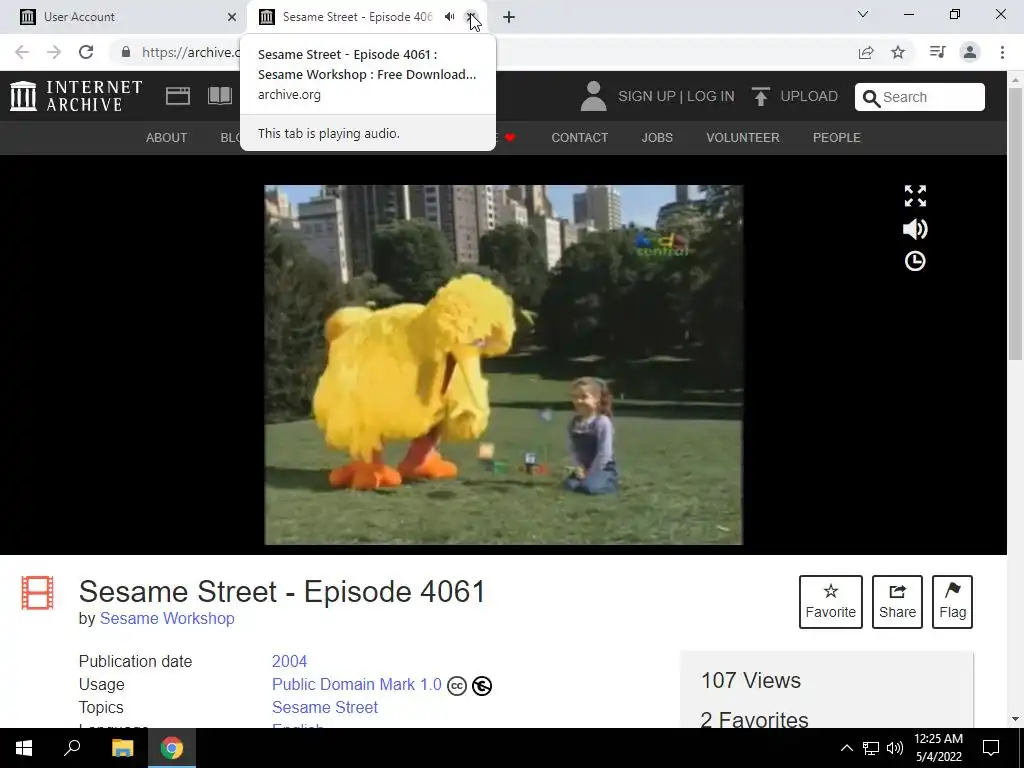Mute the video player volume icon
The width and height of the screenshot is (1024, 768).
(x=915, y=229)
